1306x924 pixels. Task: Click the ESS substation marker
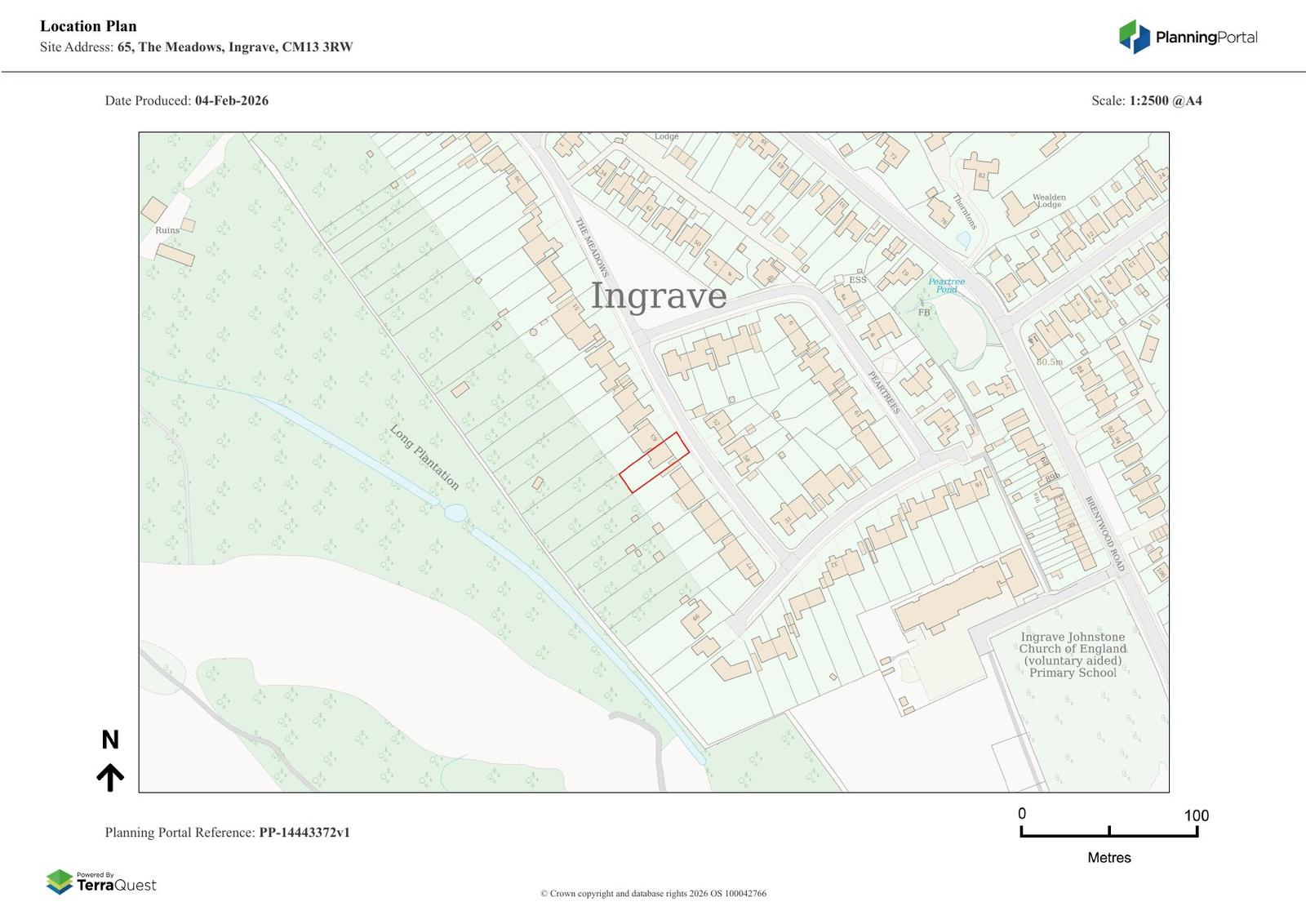(857, 280)
